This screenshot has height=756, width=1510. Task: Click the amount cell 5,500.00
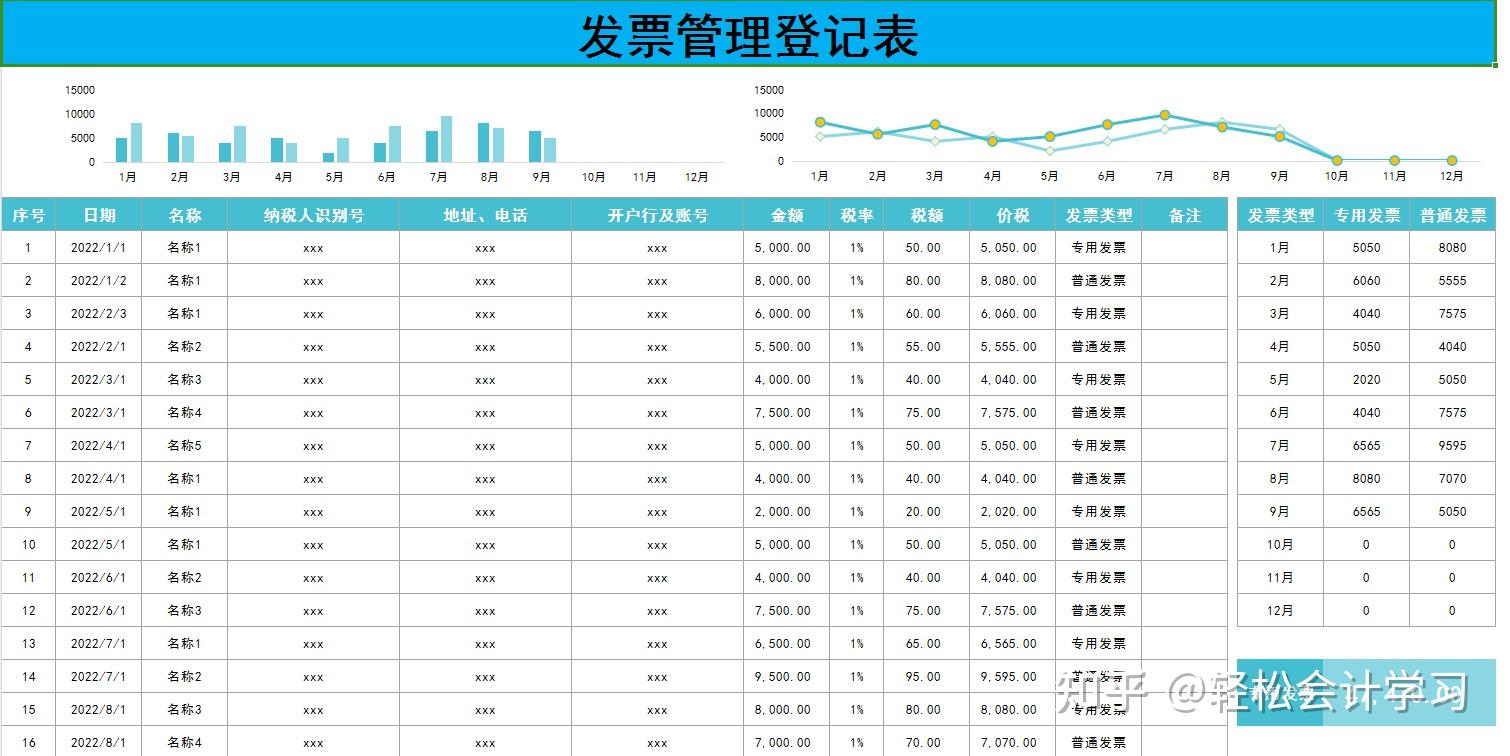786,347
